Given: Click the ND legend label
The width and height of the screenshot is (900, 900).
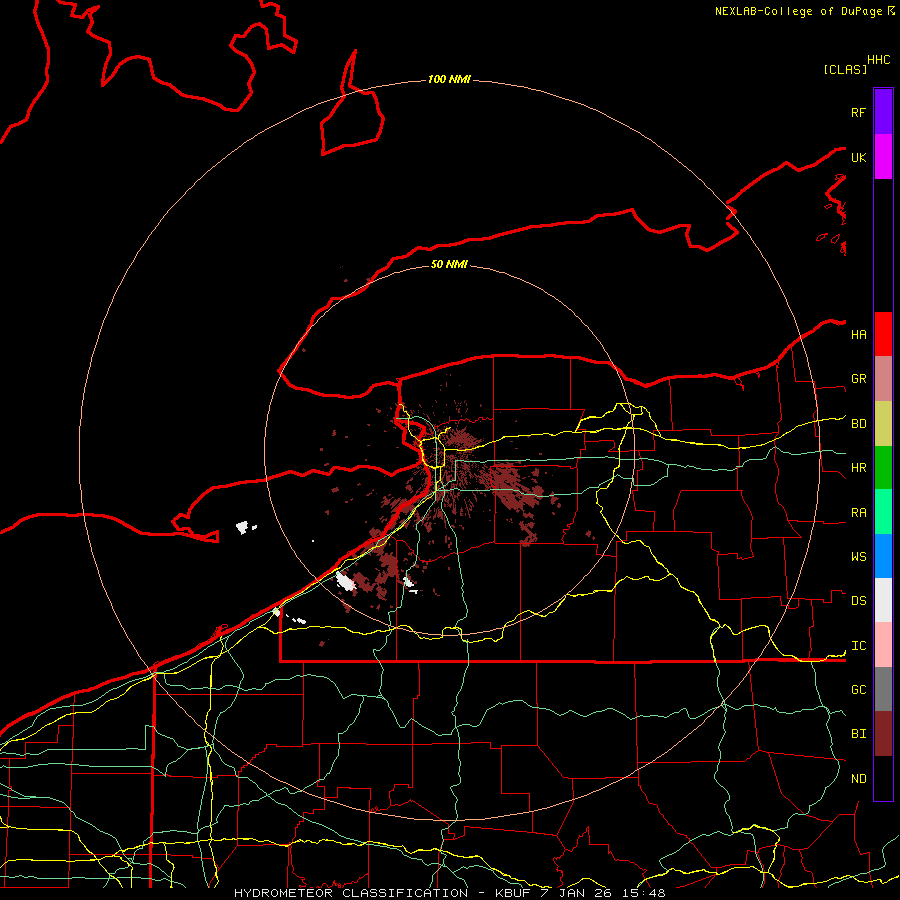Looking at the screenshot, I should click(858, 779).
